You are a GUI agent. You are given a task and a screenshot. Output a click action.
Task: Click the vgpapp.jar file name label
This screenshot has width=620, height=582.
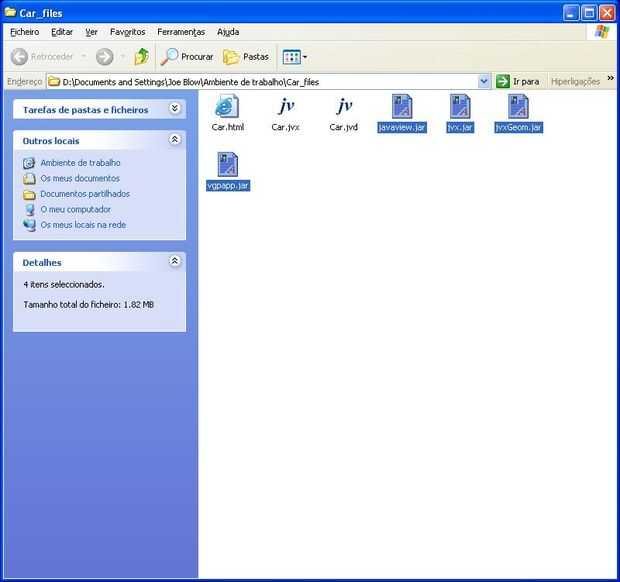click(228, 185)
